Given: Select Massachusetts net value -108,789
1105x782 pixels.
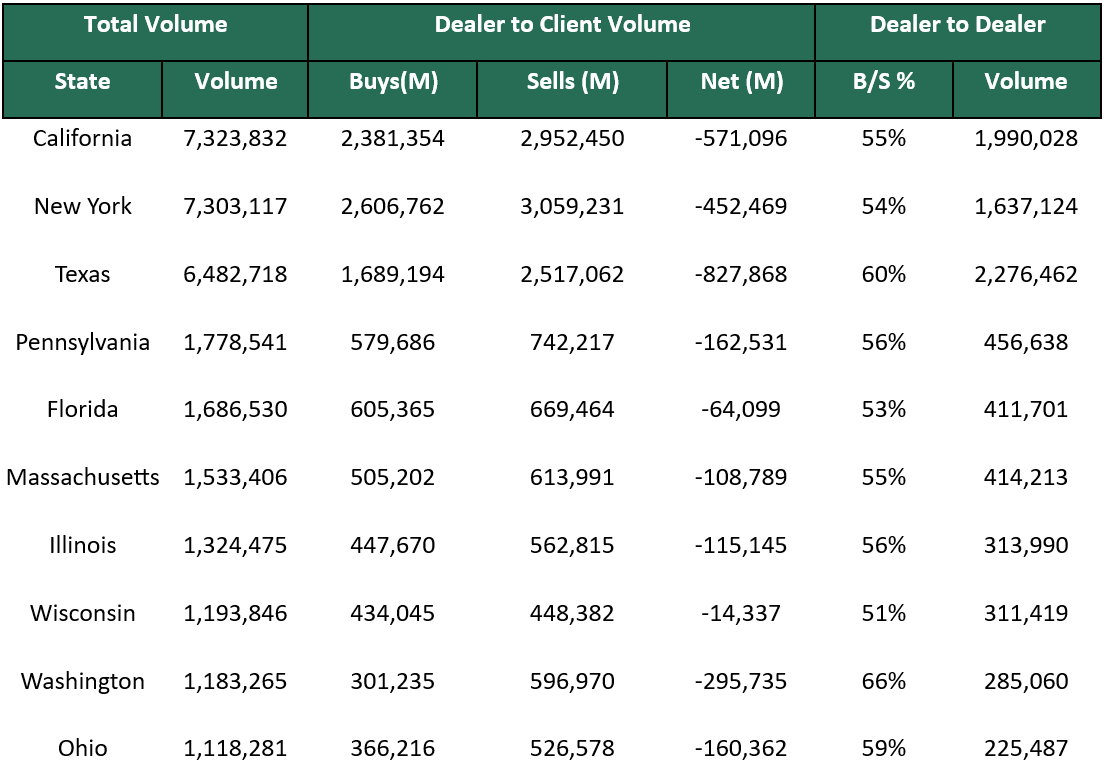Looking at the screenshot, I should pyautogui.click(x=741, y=478).
